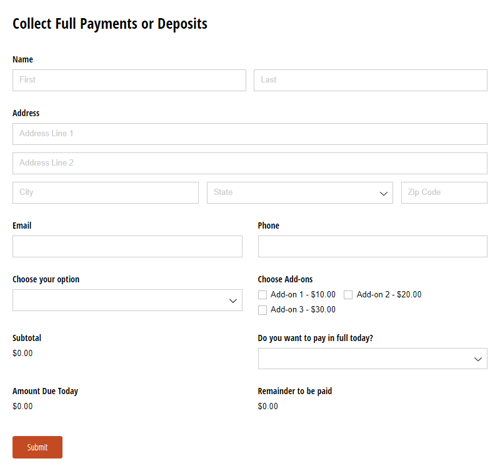This screenshot has height=471, width=500.
Task: Click the Subtotal $0.00 value
Action: 23,353
